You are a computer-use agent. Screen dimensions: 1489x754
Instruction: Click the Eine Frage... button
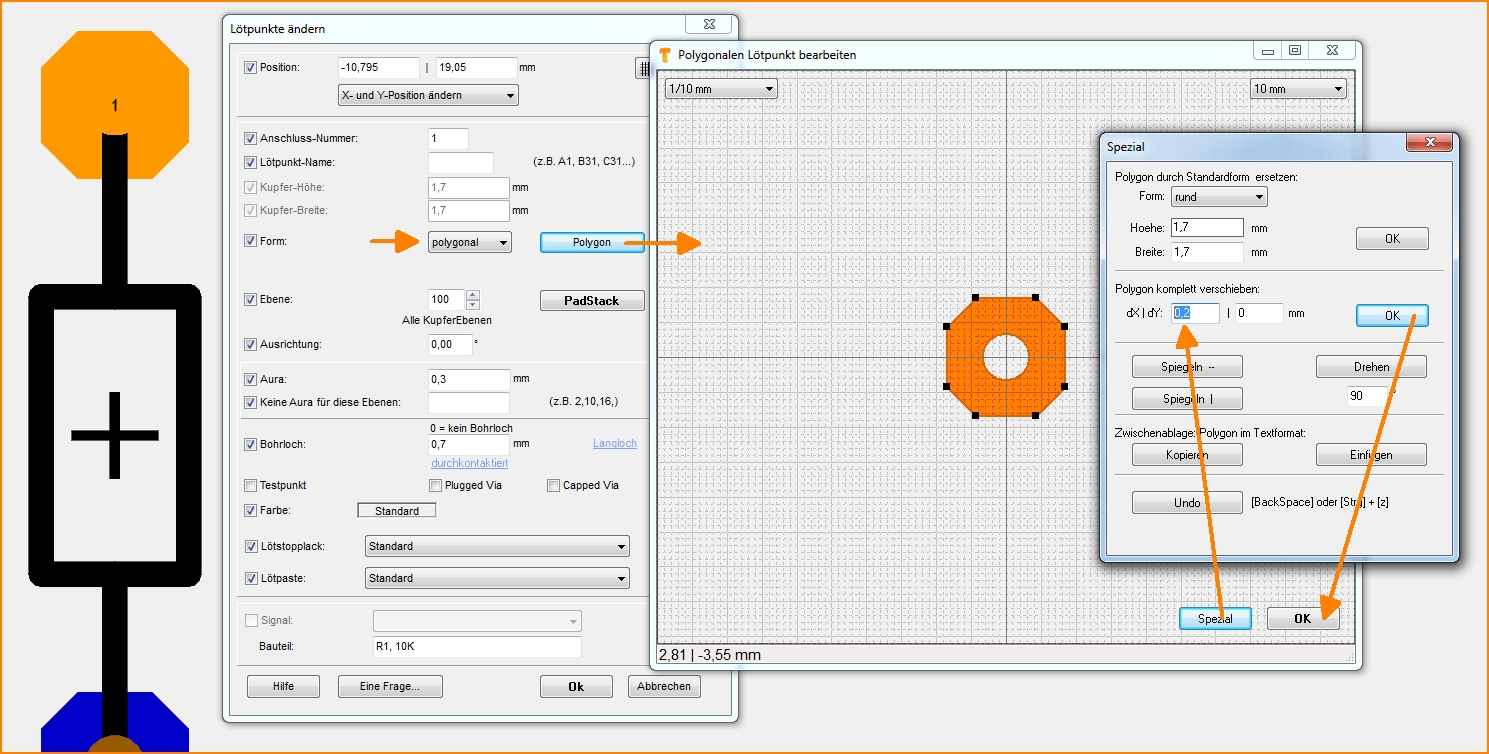pyautogui.click(x=390, y=687)
